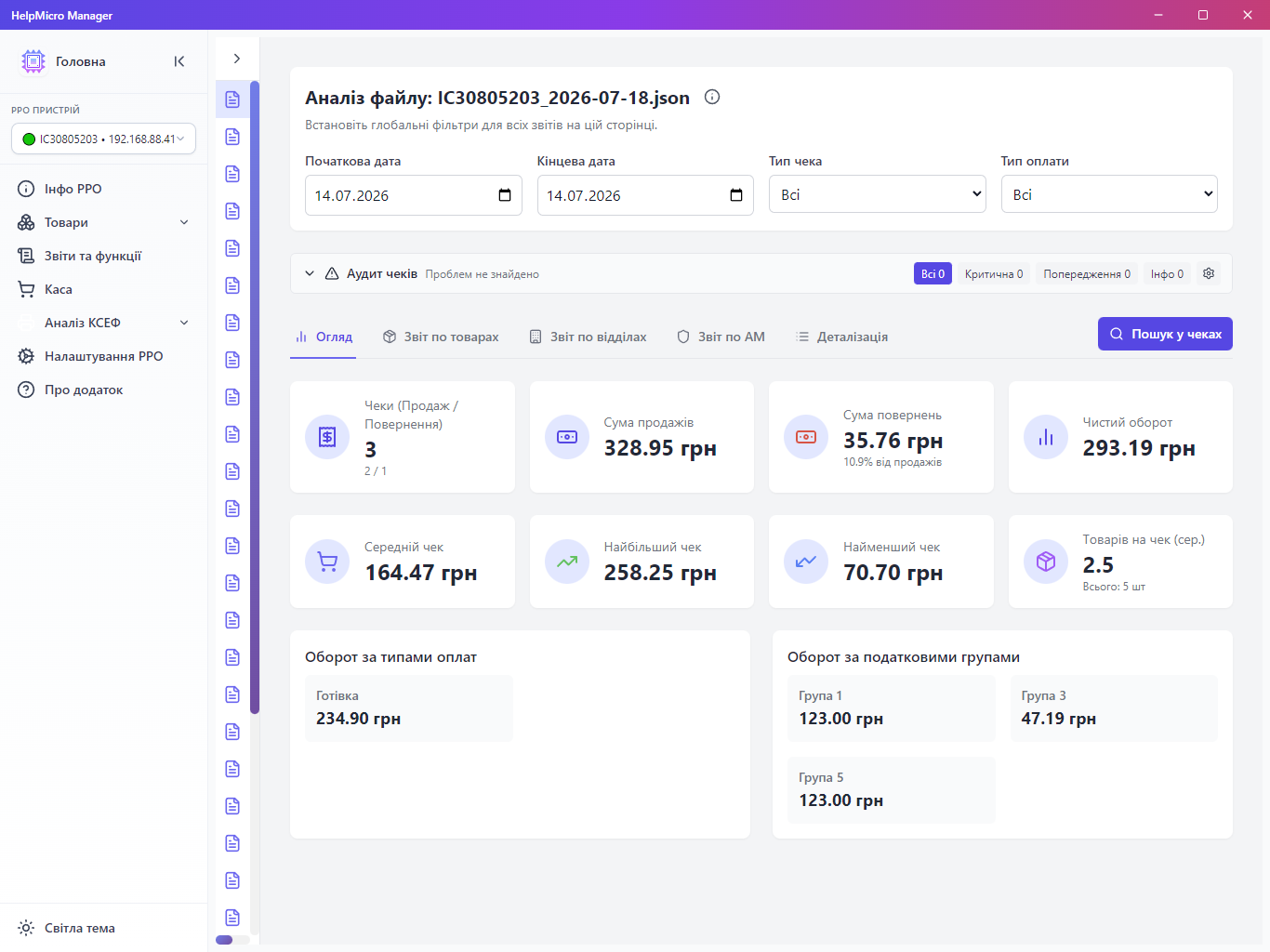Viewport: 1270px width, 952px height.
Task: Click the Каса cart icon in sidebar
Action: click(26, 289)
